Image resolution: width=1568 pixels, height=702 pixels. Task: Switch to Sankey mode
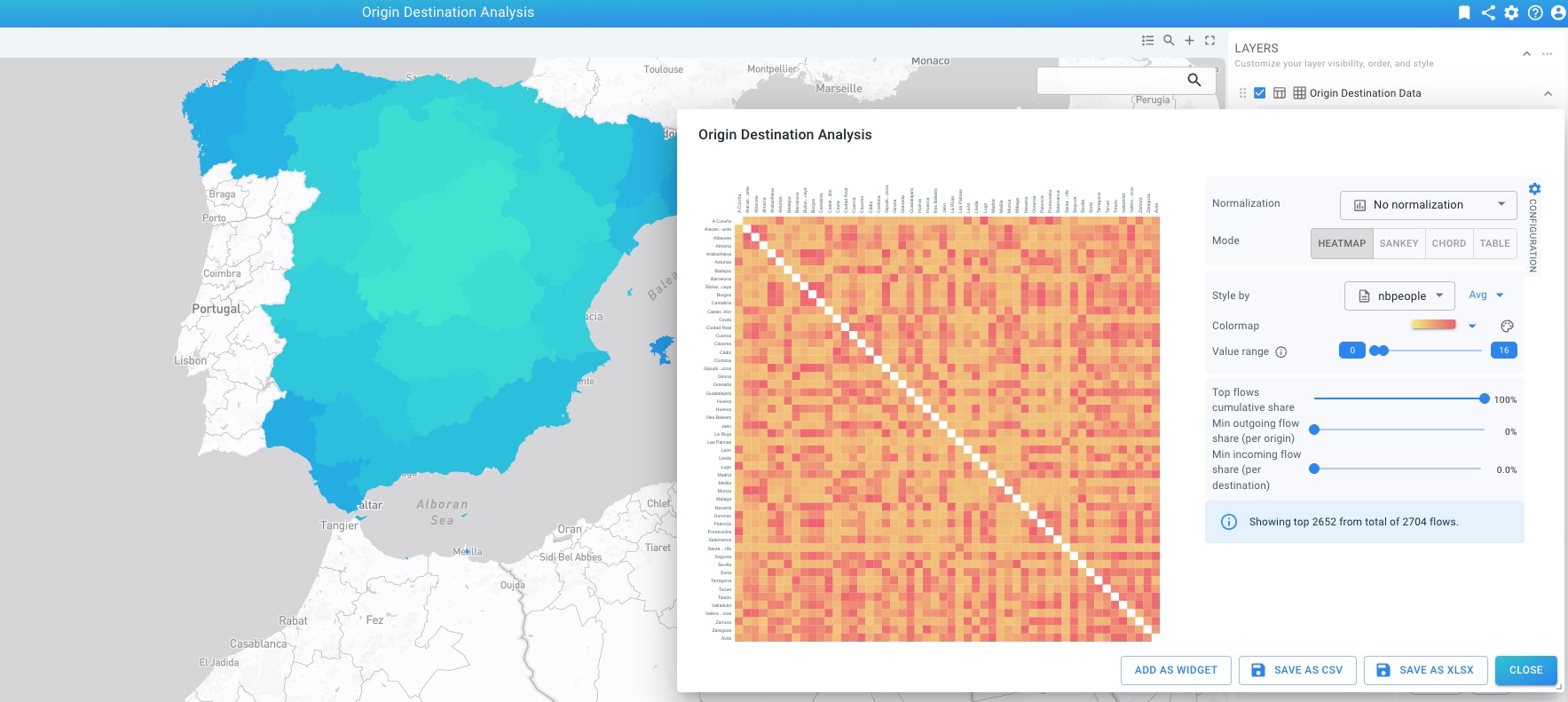click(x=1399, y=243)
